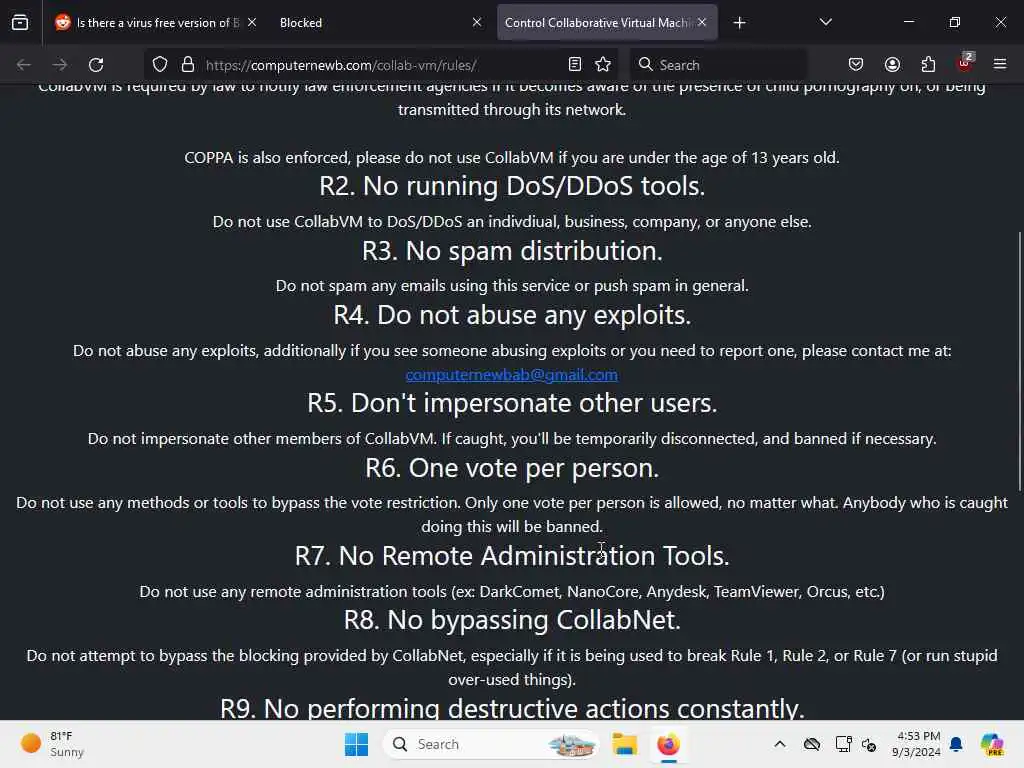Bookmark this page with the star
This screenshot has width=1024, height=768.
(603, 64)
